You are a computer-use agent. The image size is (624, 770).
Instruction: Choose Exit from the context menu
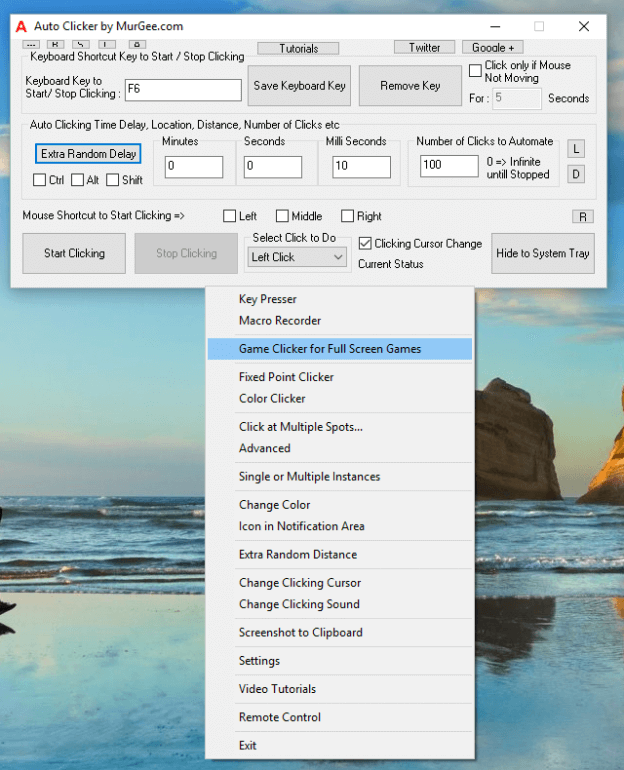pyautogui.click(x=340, y=746)
